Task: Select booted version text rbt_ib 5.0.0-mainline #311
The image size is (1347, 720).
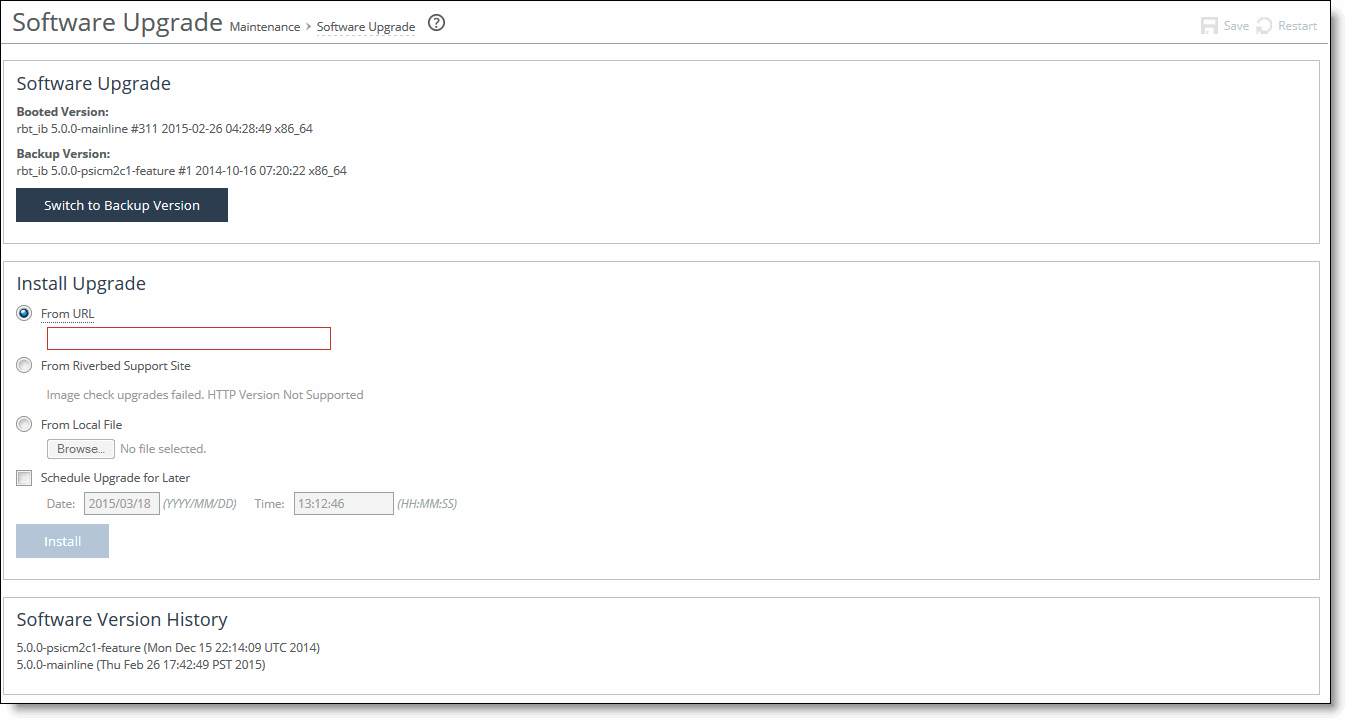Action: tap(165, 129)
